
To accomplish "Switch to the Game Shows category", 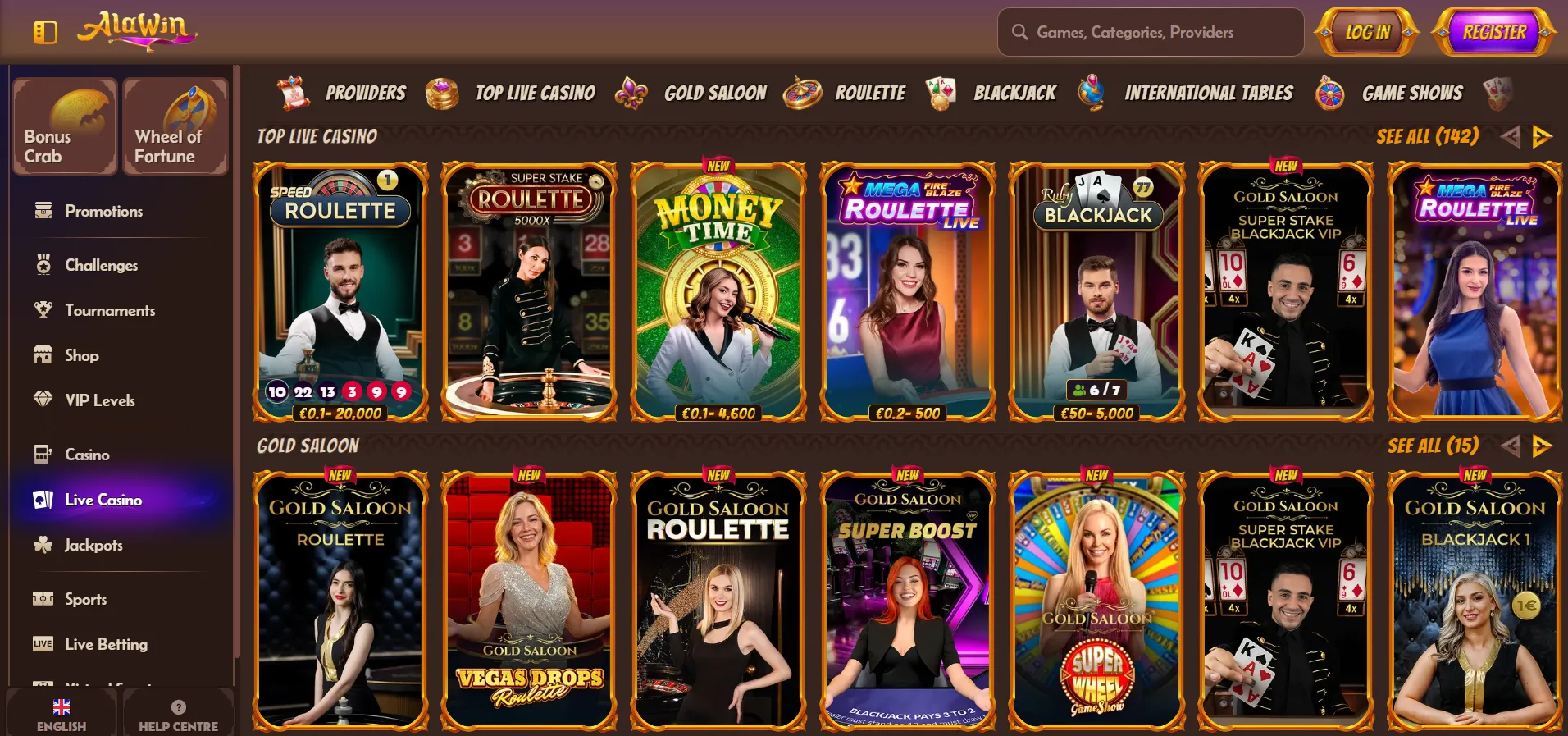I will click(1389, 93).
